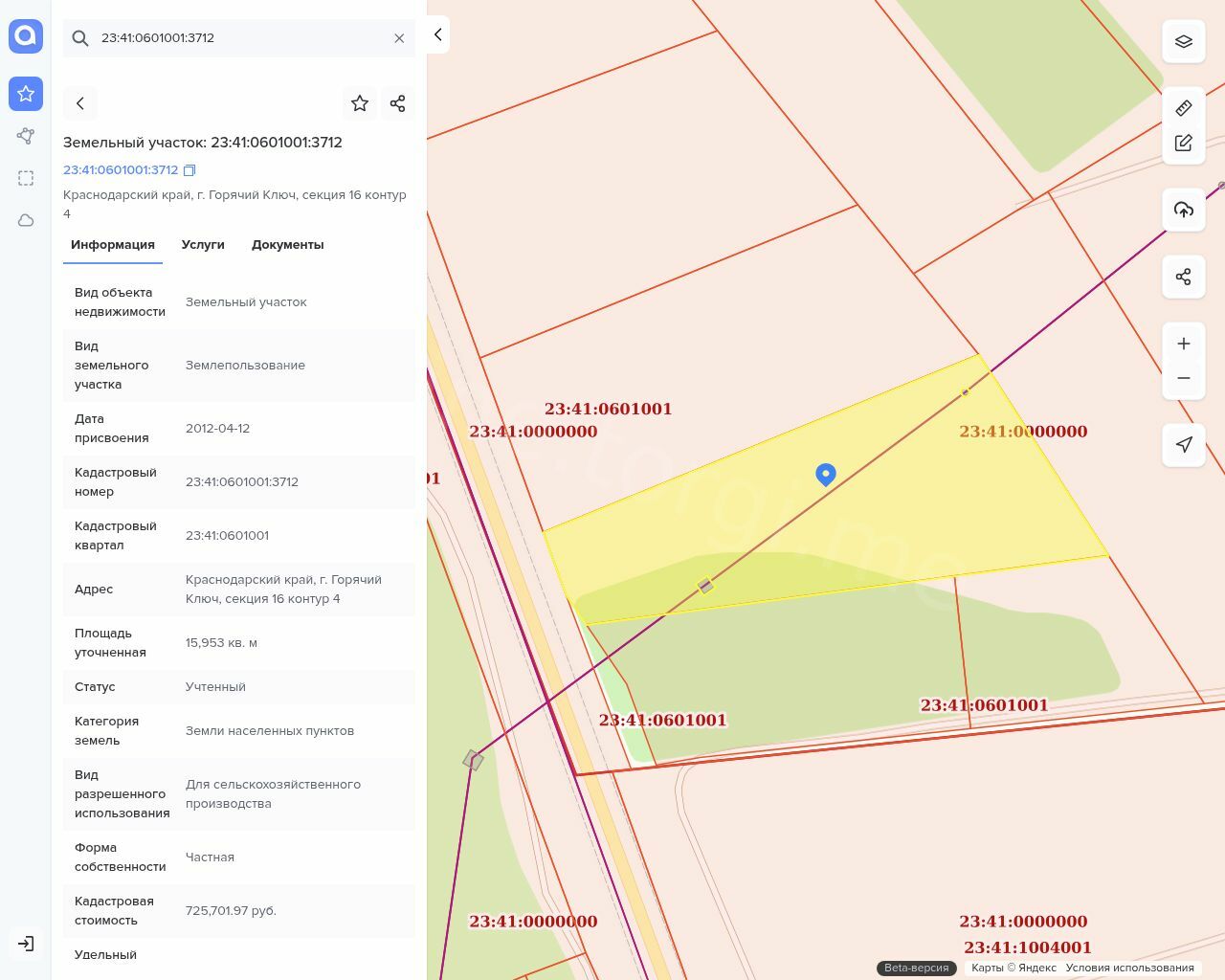Clear the search field text
Viewport: 1225px width, 980px height.
pos(399,38)
